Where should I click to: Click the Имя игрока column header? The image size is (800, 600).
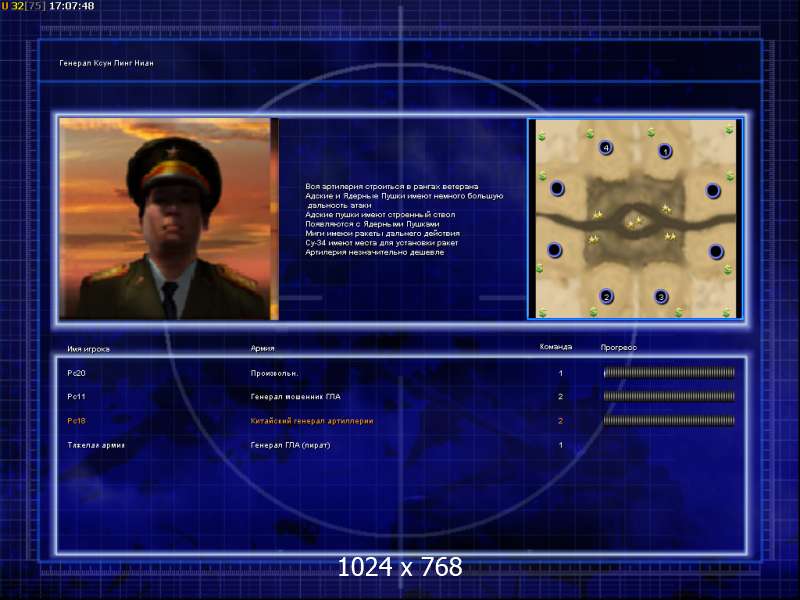click(x=89, y=349)
